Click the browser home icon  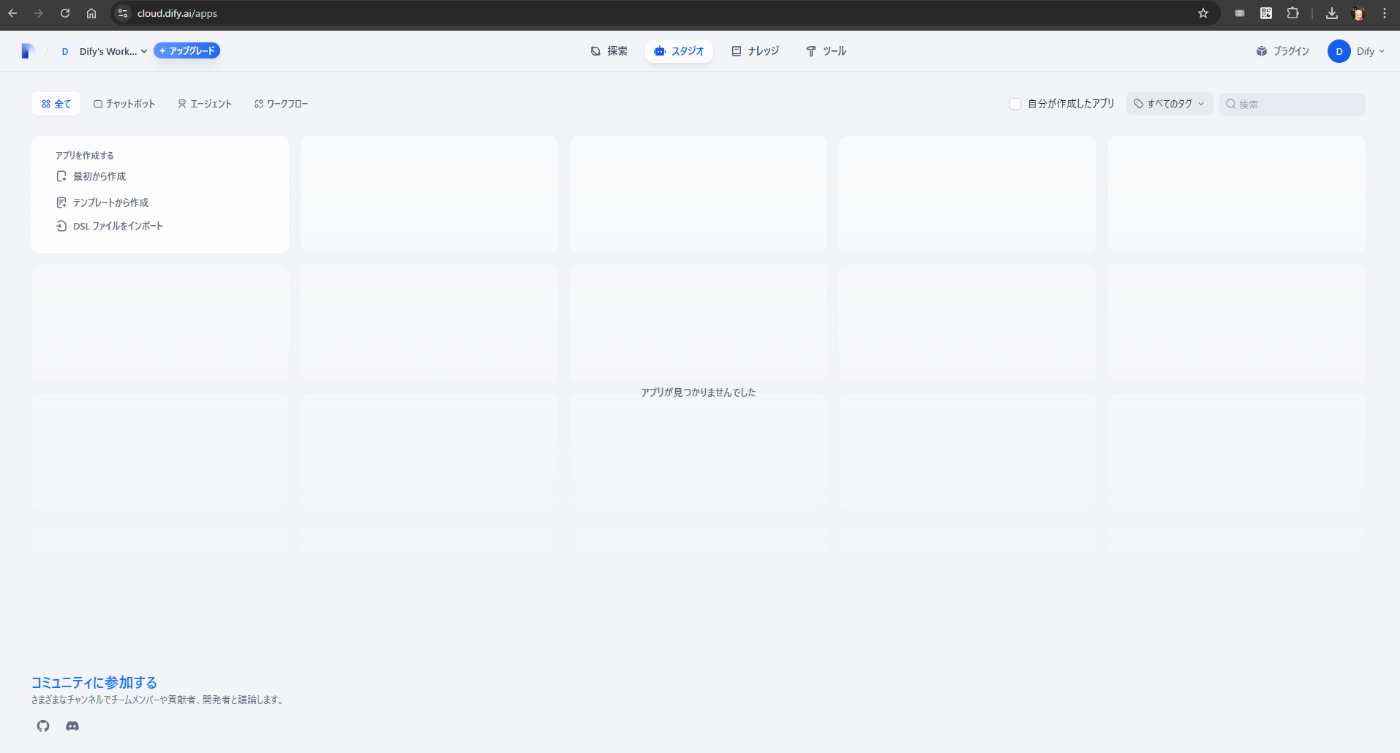coord(91,13)
